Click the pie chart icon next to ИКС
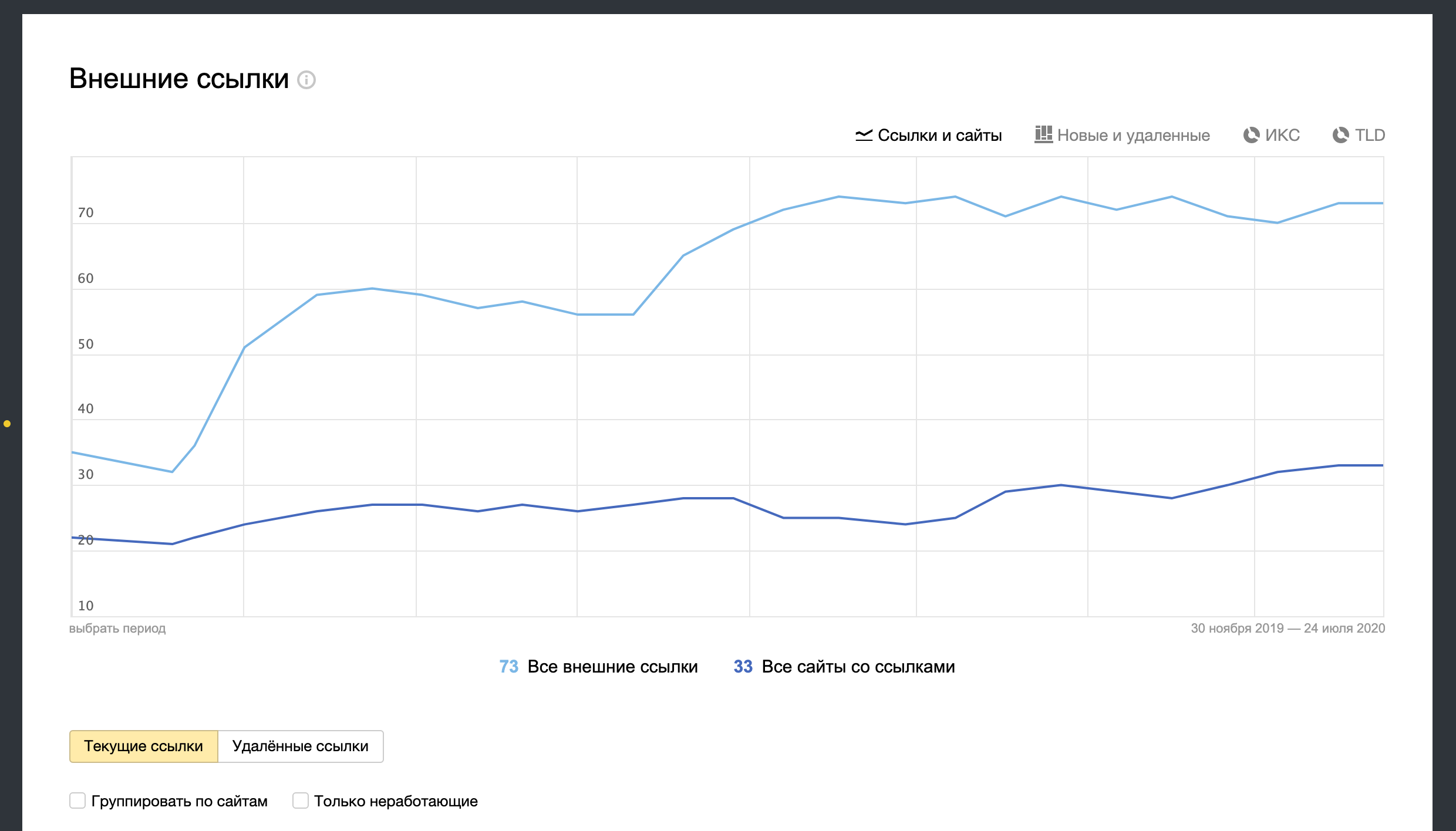The height and width of the screenshot is (831, 1456). [1251, 135]
